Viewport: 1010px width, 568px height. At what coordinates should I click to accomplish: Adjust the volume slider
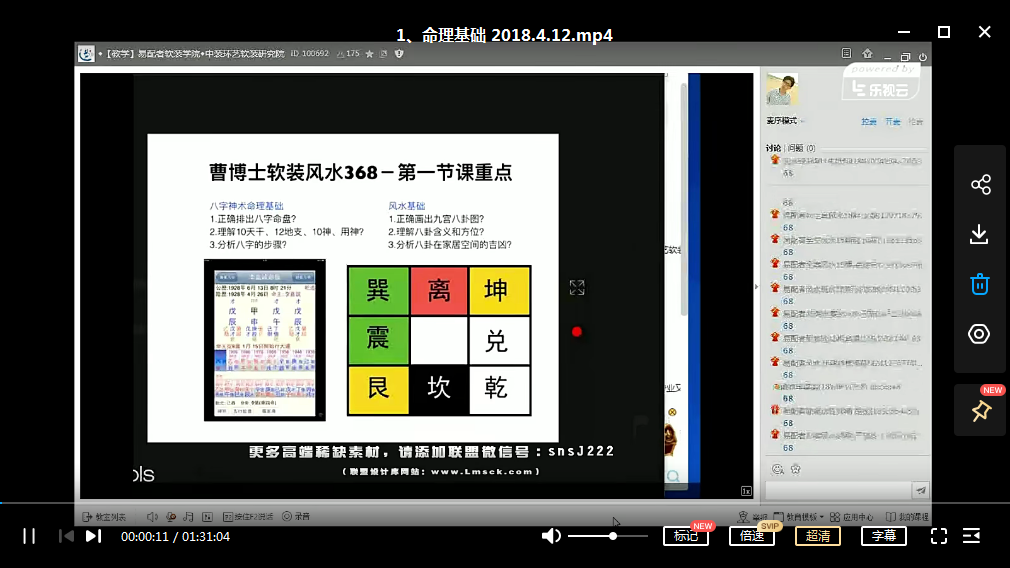[610, 536]
